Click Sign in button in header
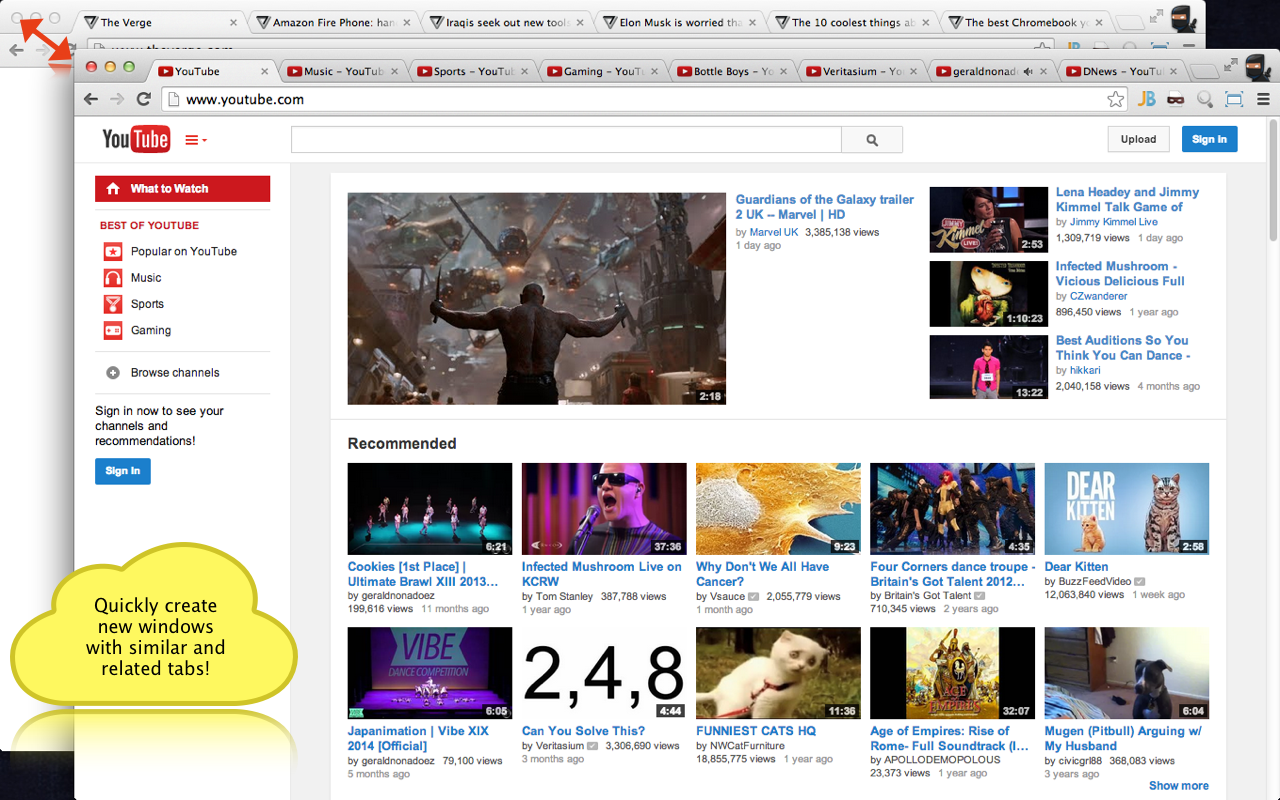 click(1209, 139)
